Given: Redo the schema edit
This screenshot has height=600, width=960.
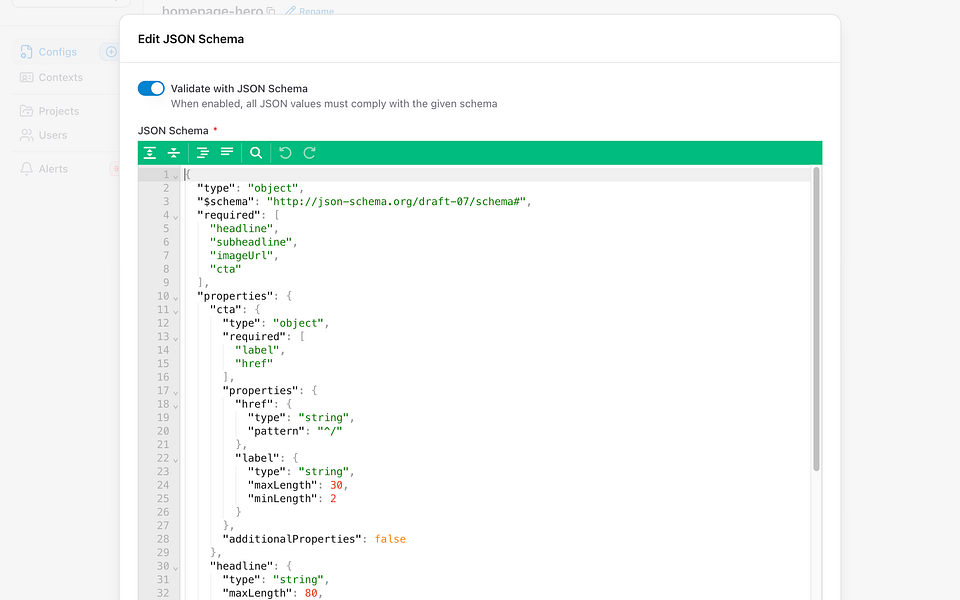Looking at the screenshot, I should coord(310,153).
